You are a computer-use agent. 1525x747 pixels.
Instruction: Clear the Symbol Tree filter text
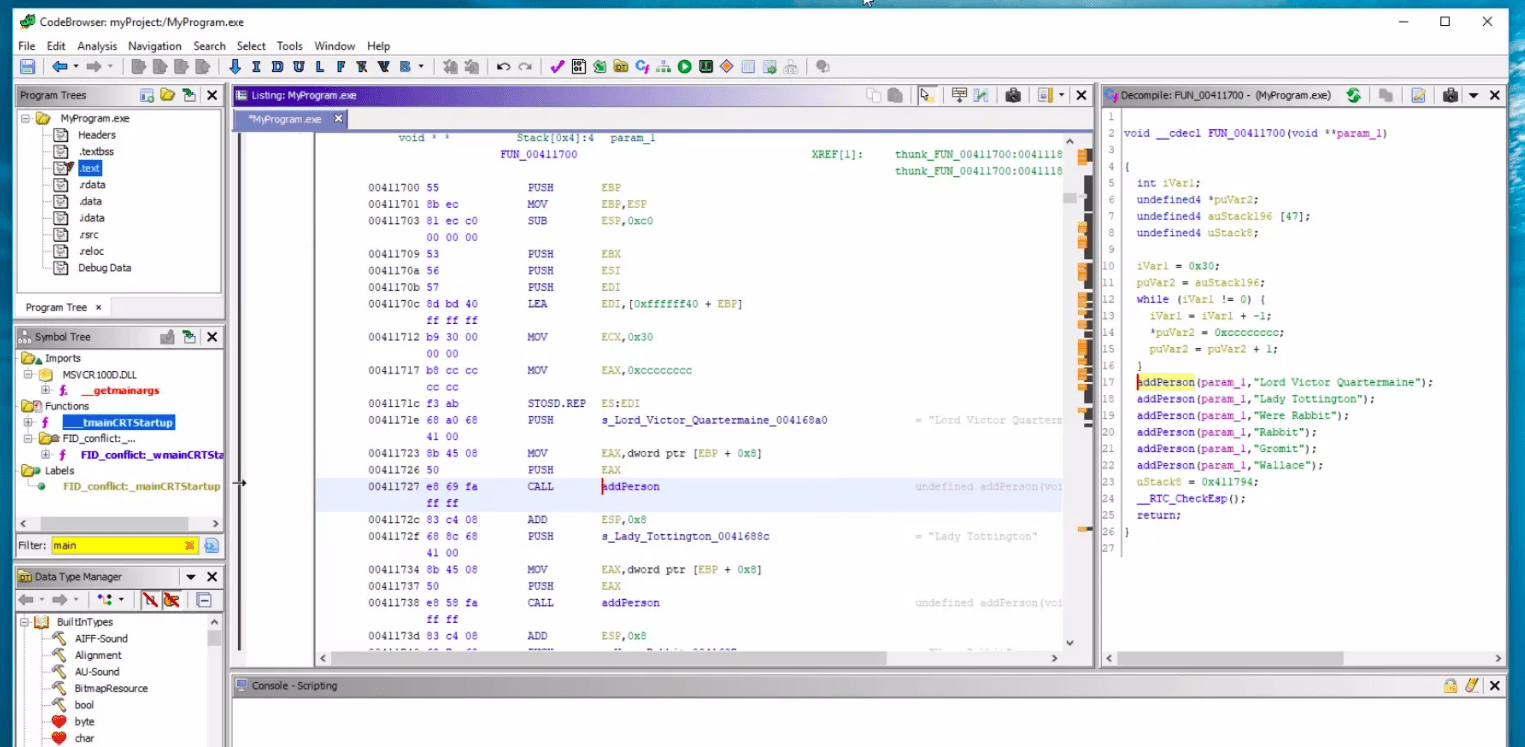189,545
